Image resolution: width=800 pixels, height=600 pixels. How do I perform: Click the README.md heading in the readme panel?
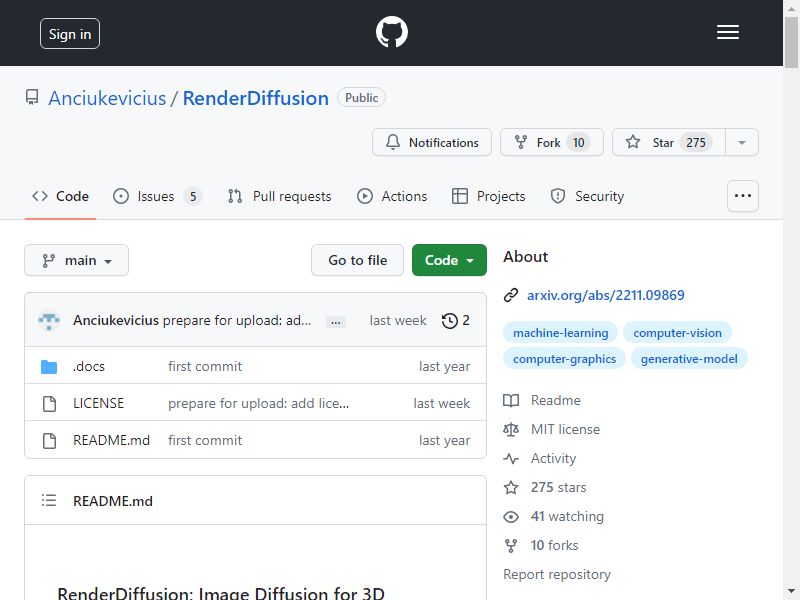113,501
